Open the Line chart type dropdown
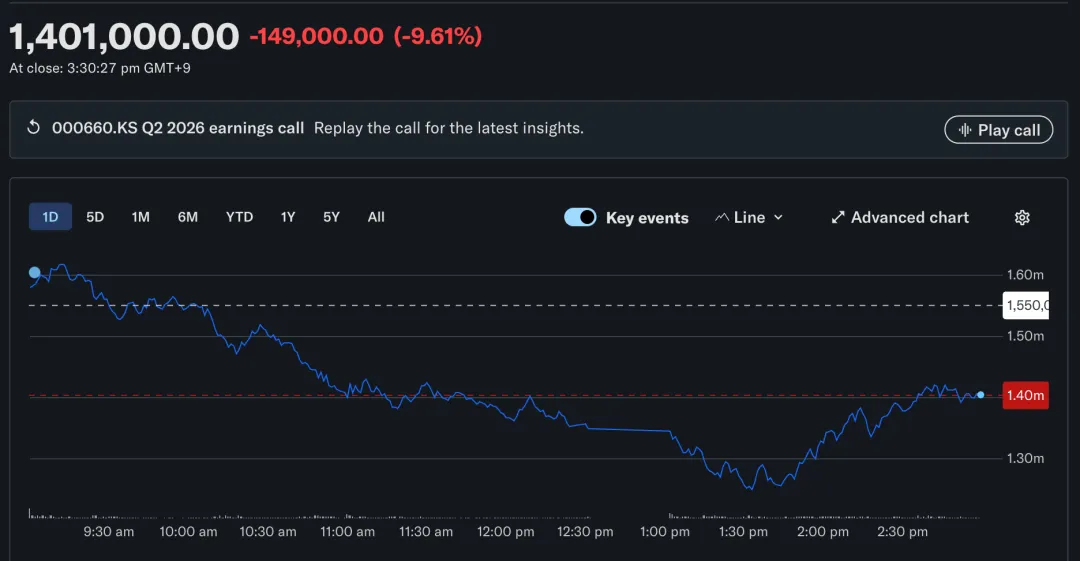The height and width of the screenshot is (561, 1080). [749, 218]
